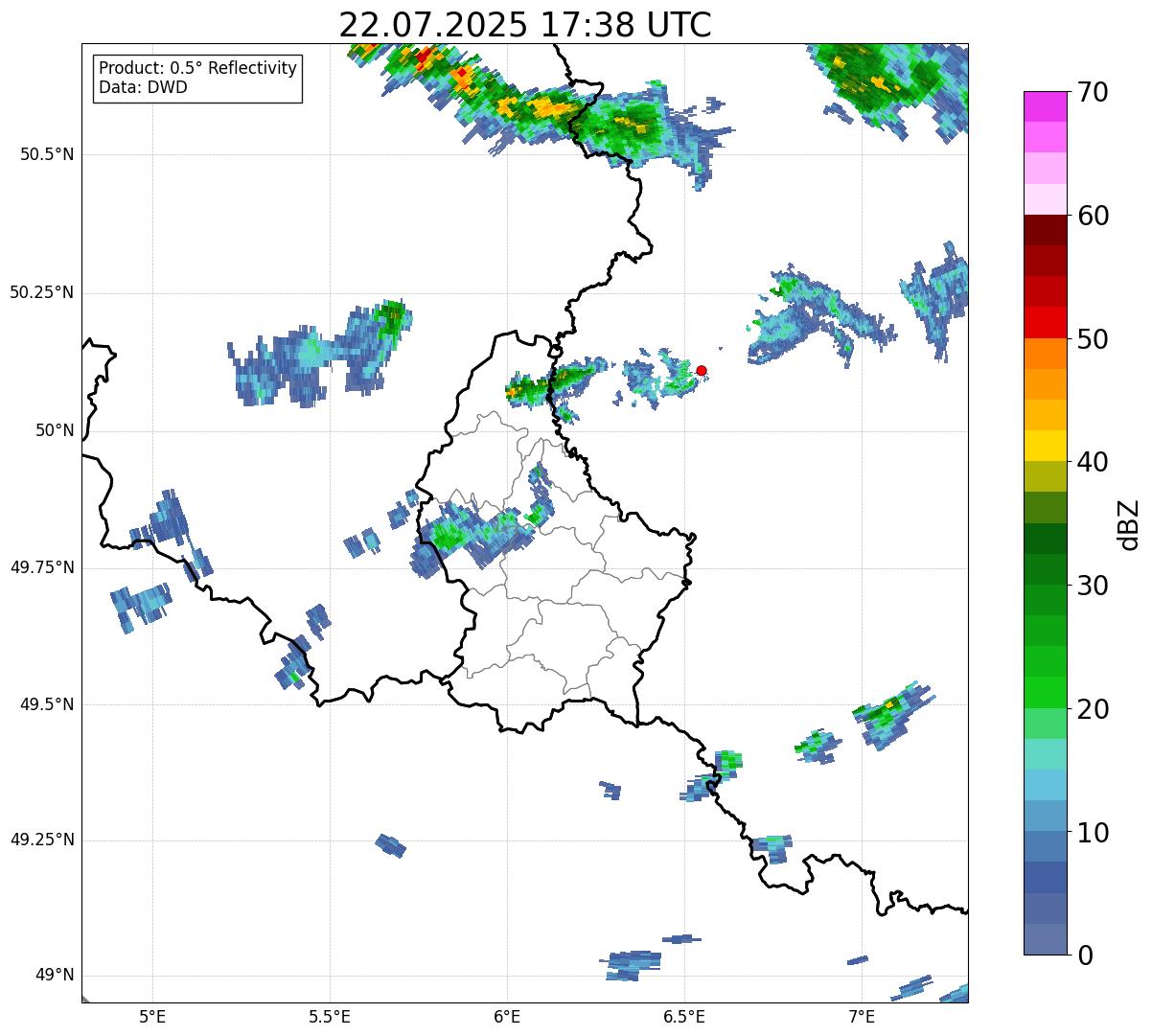Viewport: 1152px width, 1036px height.
Task: Pick the dark maroon swatch below 60
Action: (1045, 230)
